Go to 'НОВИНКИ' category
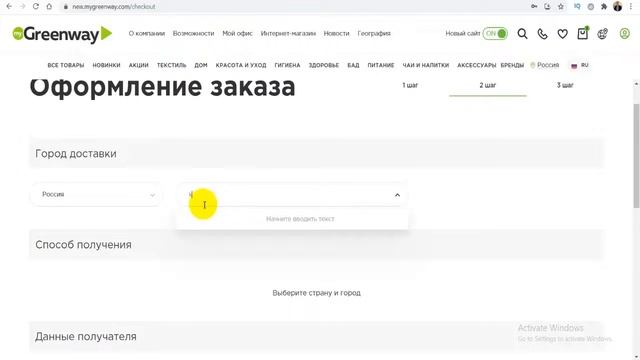The height and width of the screenshot is (360, 640). pyautogui.click(x=106, y=65)
